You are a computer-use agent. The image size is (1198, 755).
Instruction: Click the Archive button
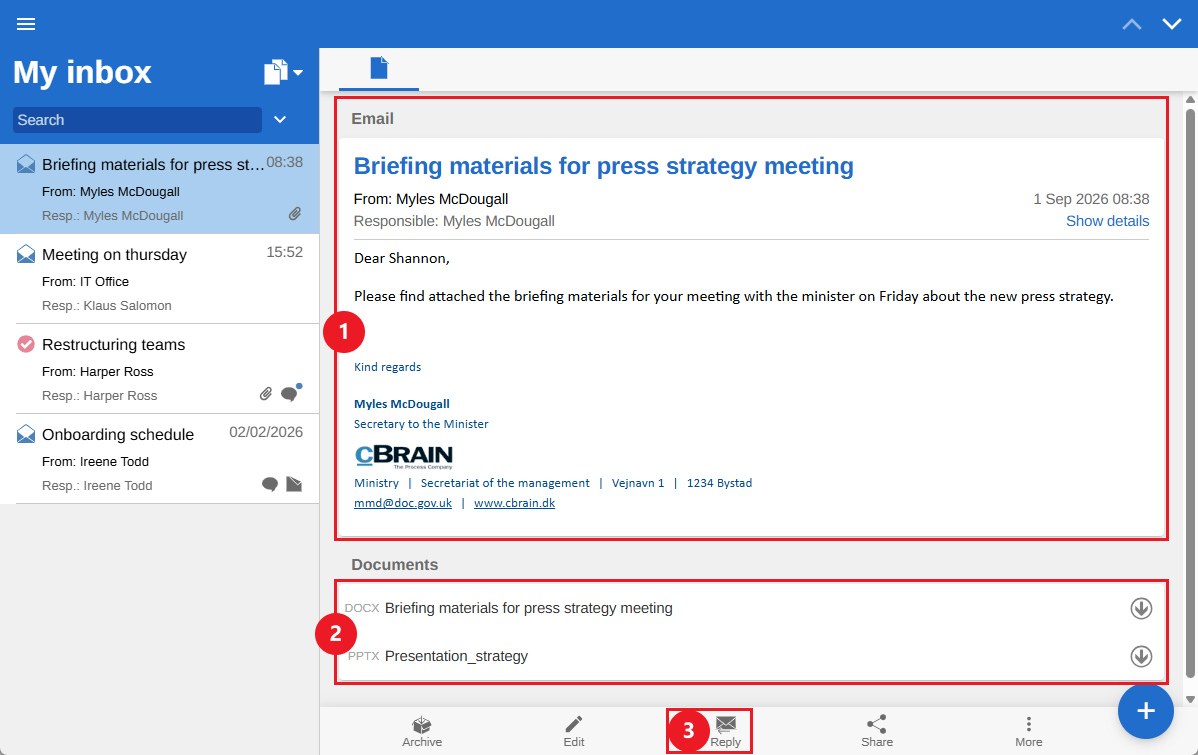point(422,731)
